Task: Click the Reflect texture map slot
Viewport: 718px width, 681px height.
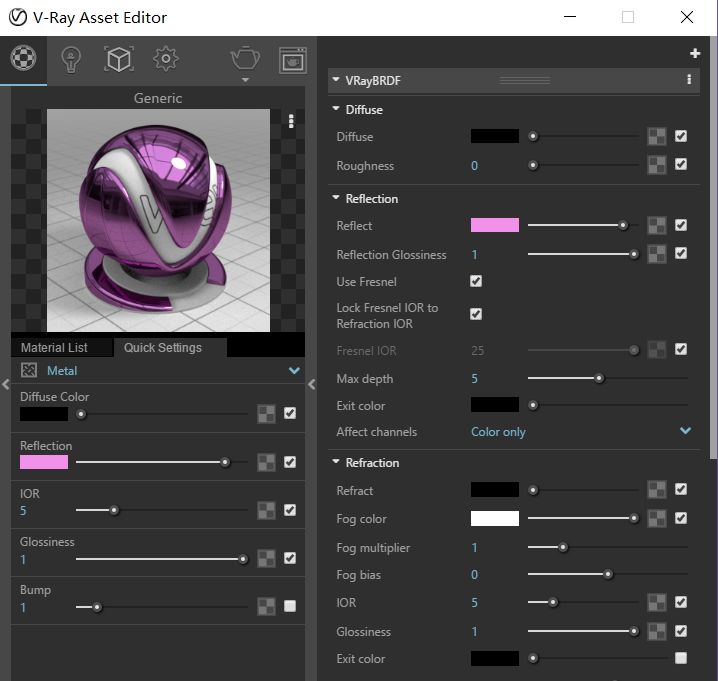Action: (x=657, y=225)
